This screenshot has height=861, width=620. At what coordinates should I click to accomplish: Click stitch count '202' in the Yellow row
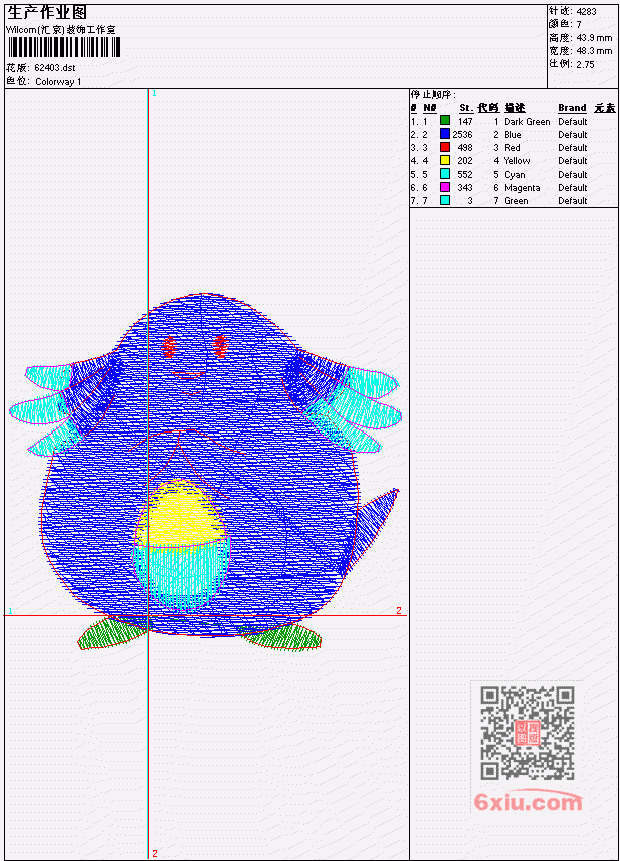point(465,161)
